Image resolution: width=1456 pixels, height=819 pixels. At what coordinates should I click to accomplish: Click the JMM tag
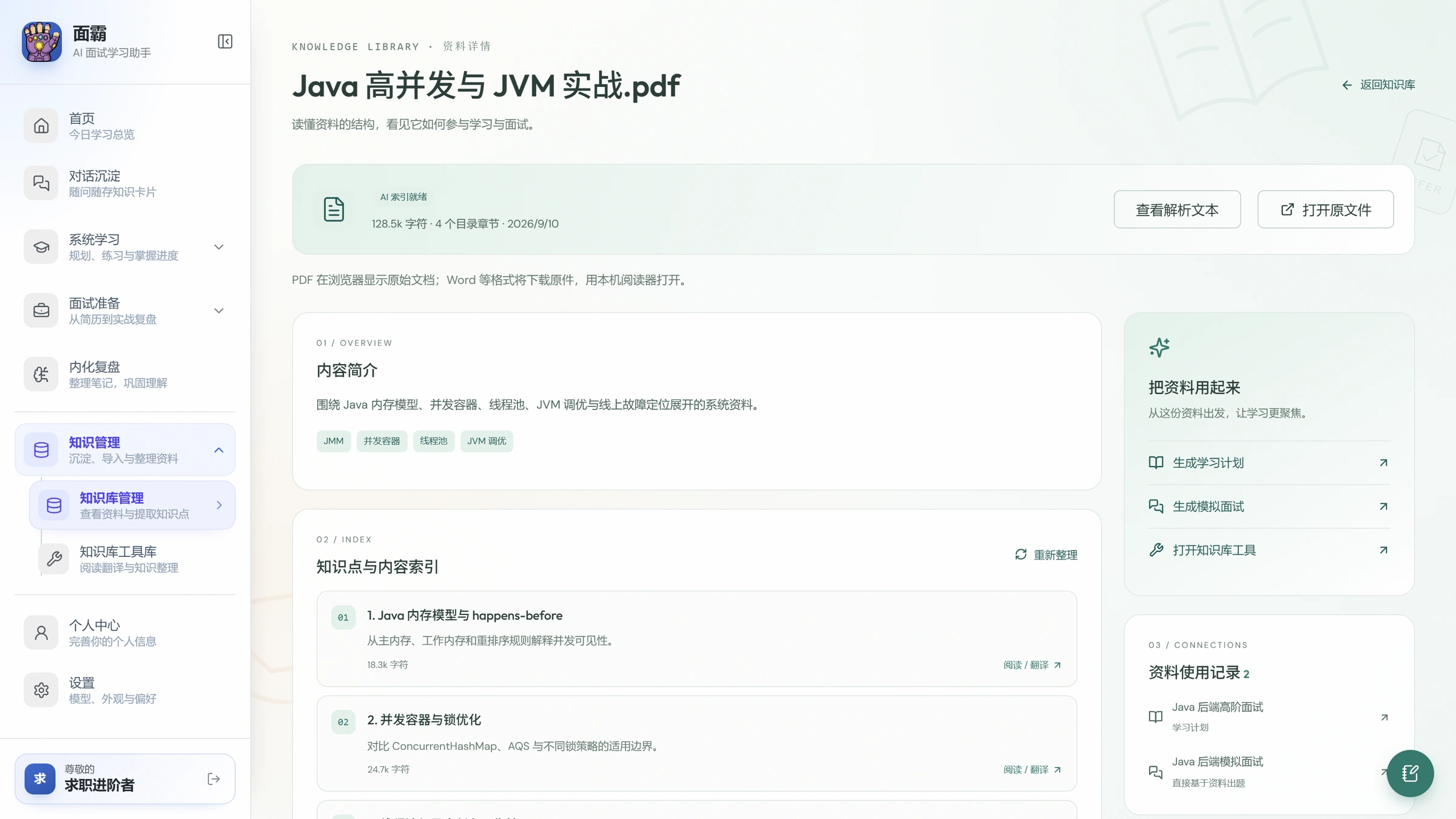pos(334,441)
